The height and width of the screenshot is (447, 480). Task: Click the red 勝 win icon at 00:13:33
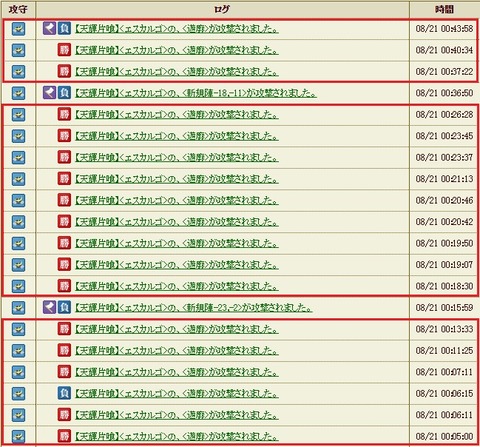pos(64,329)
